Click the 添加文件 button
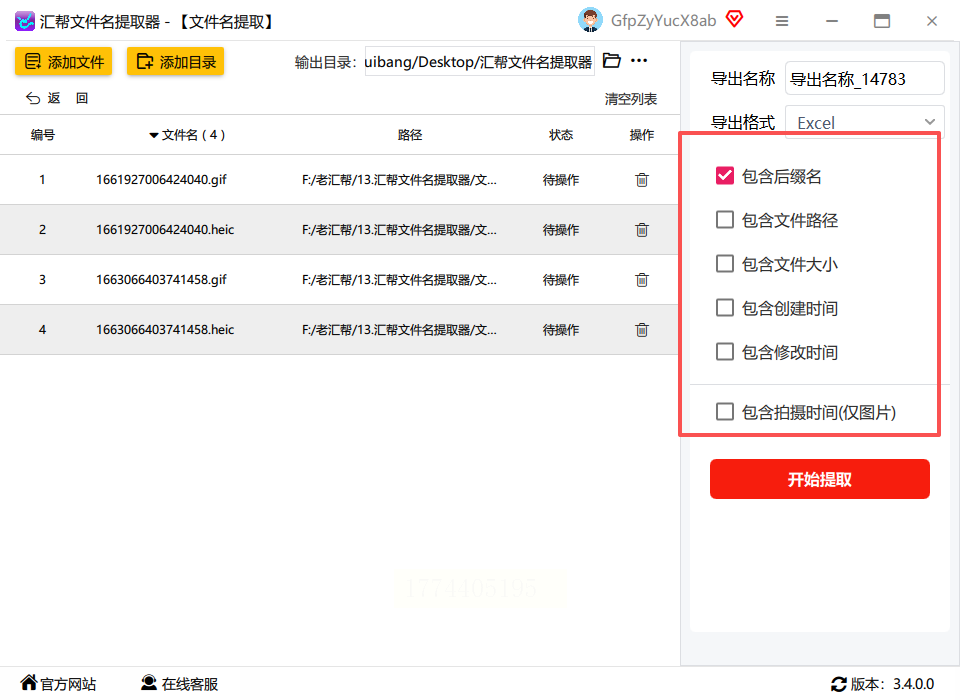 coord(64,62)
